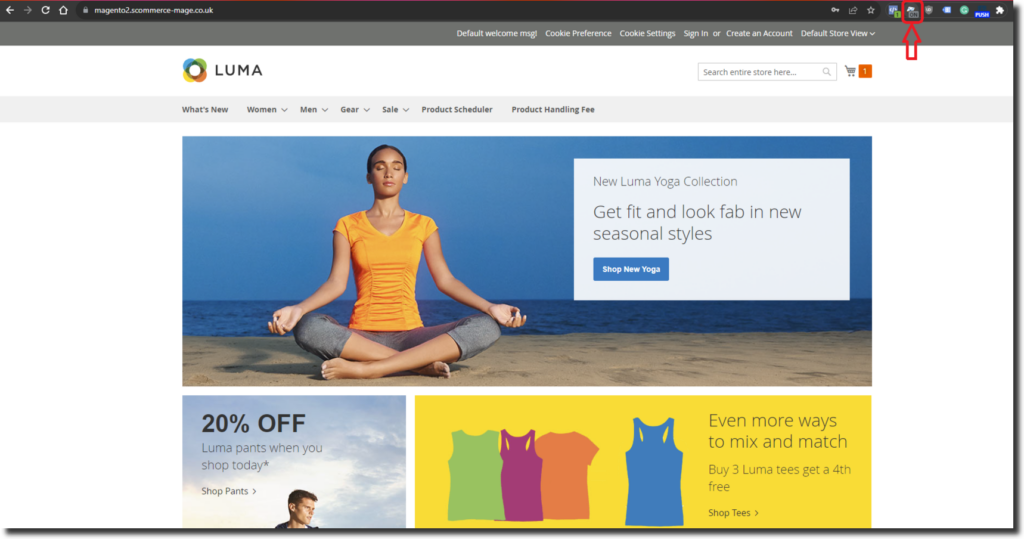
Task: Click the share page icon in address bar
Action: coord(853,10)
